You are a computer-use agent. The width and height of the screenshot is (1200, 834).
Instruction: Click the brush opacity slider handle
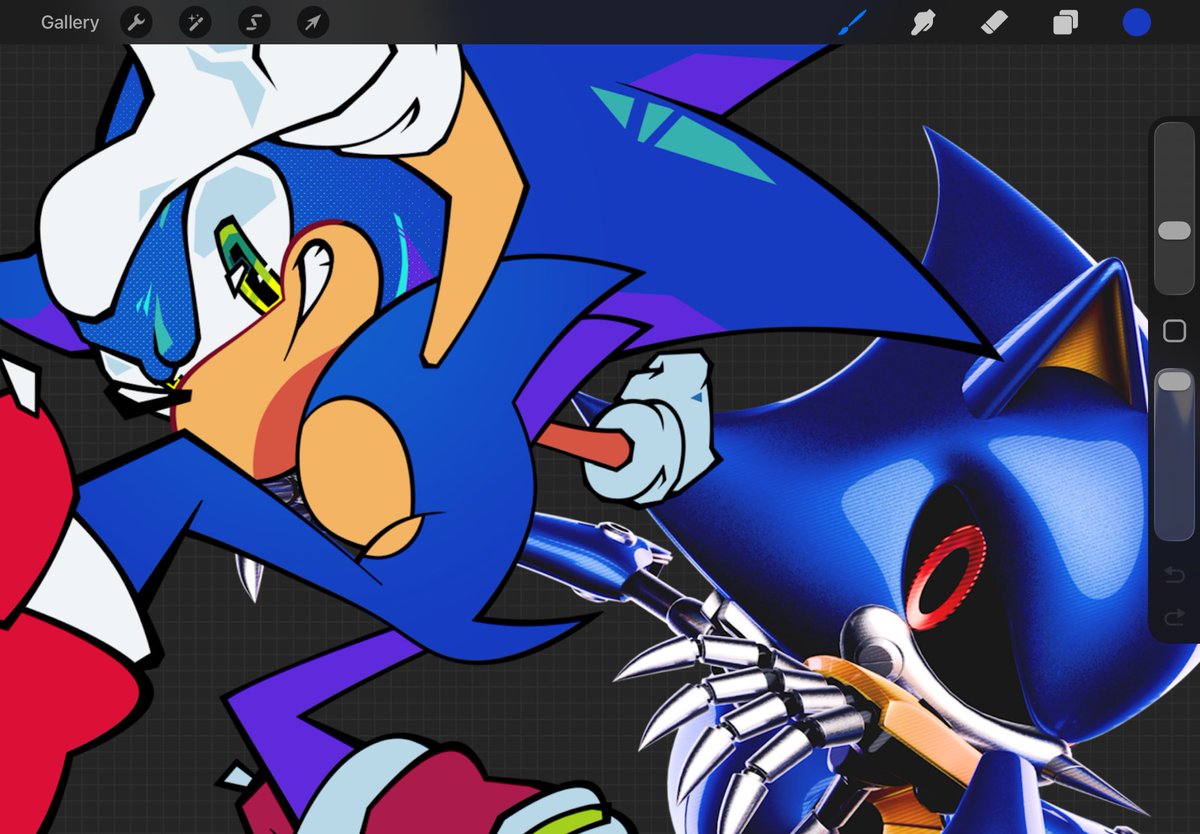pos(1174,381)
